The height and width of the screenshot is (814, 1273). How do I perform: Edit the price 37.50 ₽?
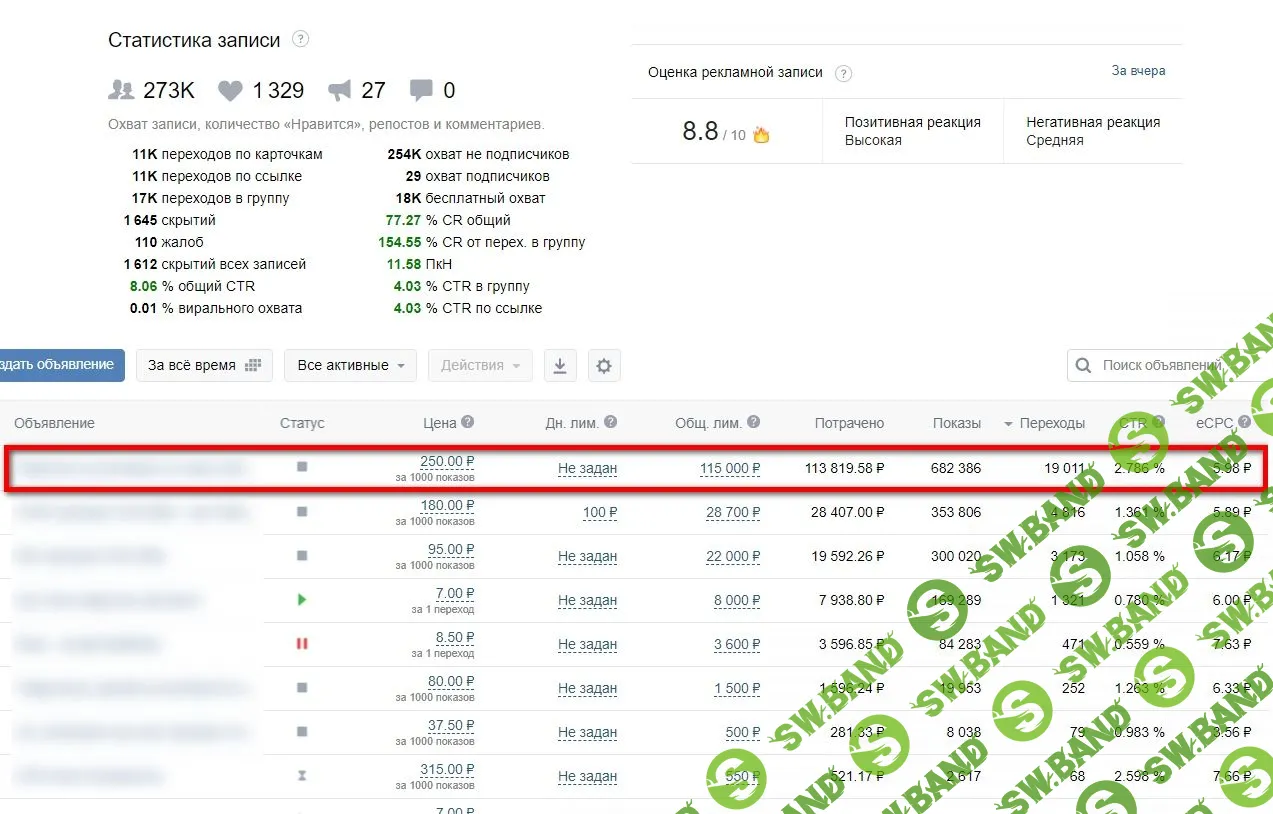tap(451, 725)
